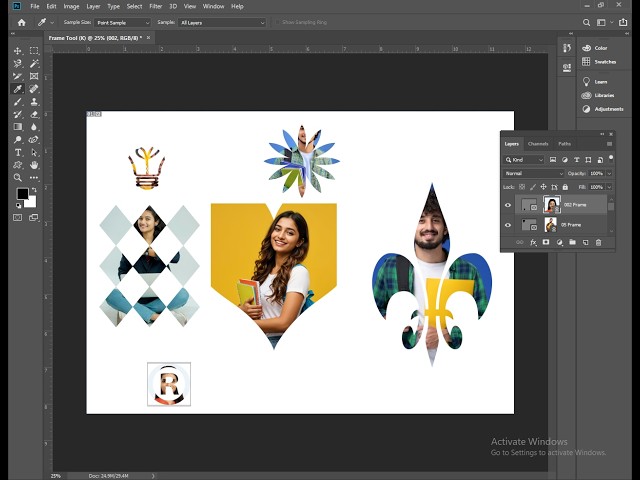Select the Zoom tool
640x480 pixels.
point(18,178)
